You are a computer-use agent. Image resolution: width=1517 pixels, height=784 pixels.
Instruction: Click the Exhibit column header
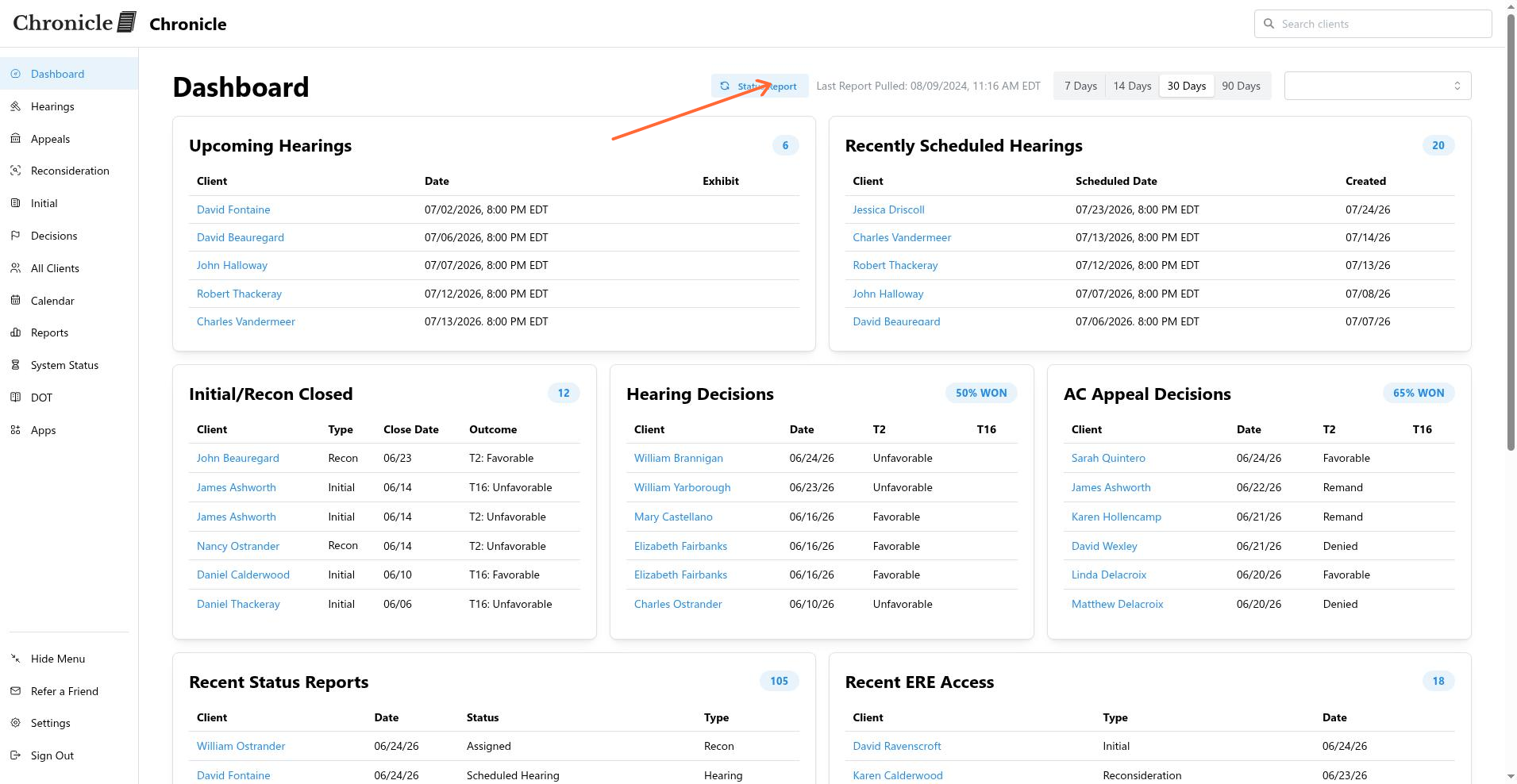721,181
